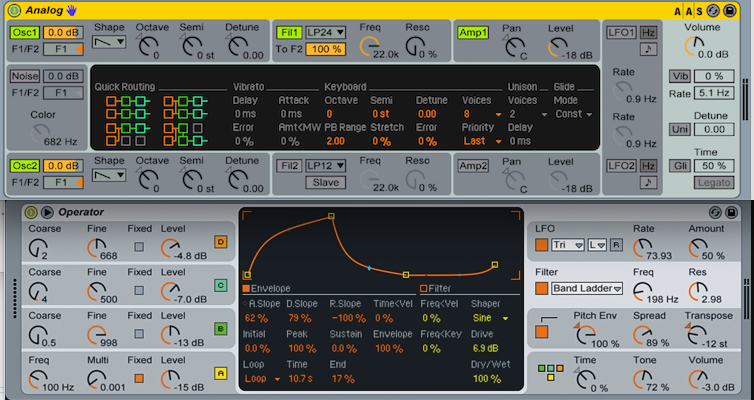Open Fil2 LP12 filter type dropdown
Viewport: 754px width, 400px height.
pos(326,166)
